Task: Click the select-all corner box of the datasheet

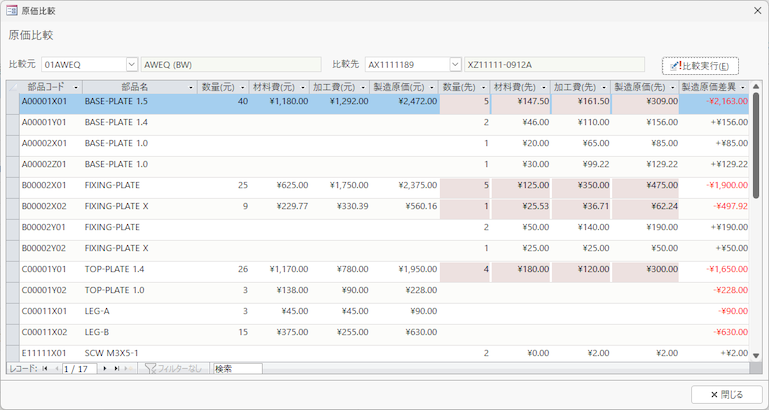Action: (x=12, y=87)
